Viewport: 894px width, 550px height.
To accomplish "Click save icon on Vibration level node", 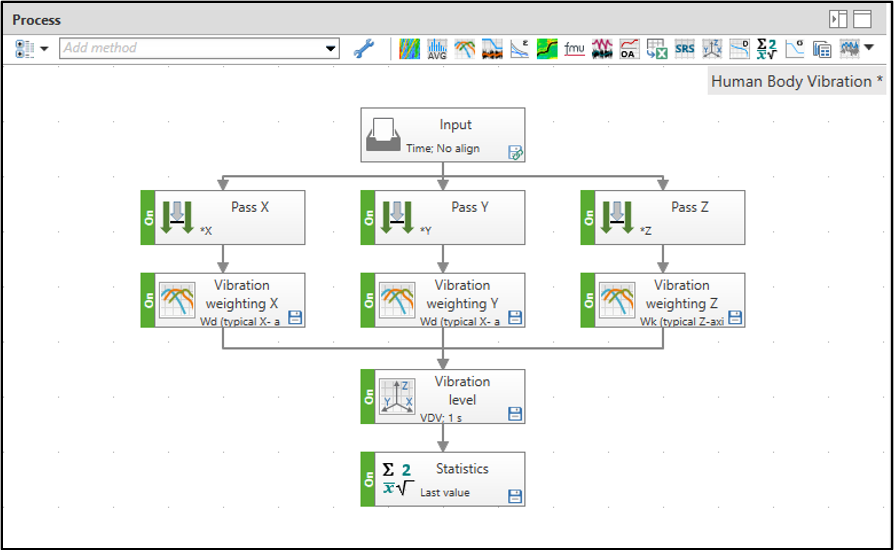I will (515, 414).
